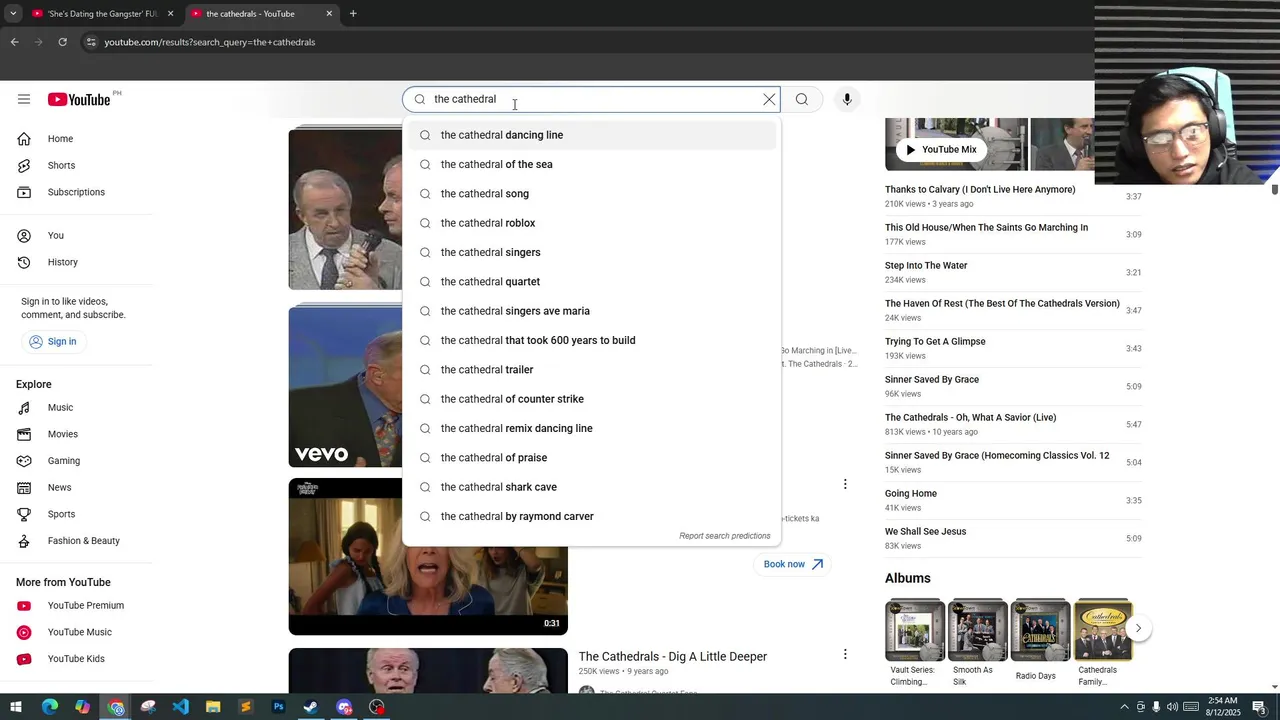Show hidden system tray icons
Image resolution: width=1280 pixels, height=720 pixels.
[x=1124, y=707]
